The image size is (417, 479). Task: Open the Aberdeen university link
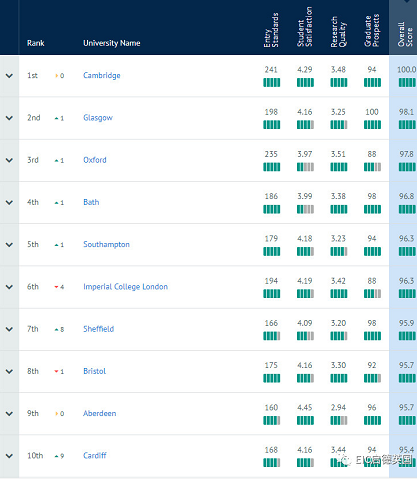pyautogui.click(x=100, y=414)
